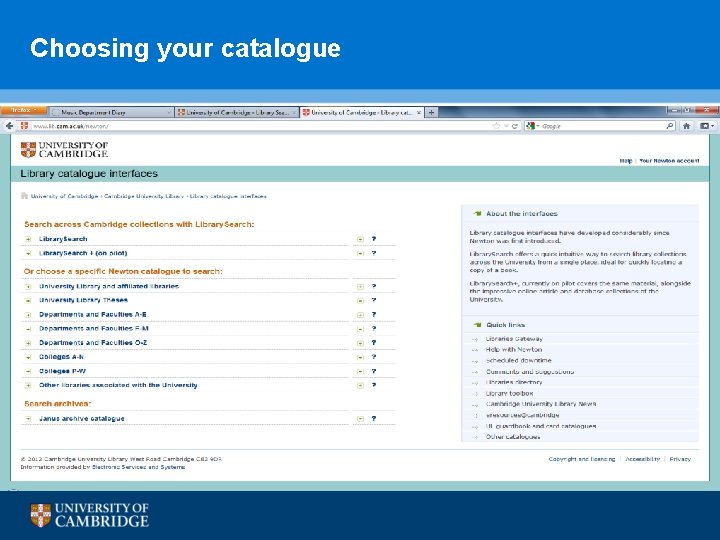Image resolution: width=720 pixels, height=540 pixels.
Task: Click the reload page icon in address bar
Action: point(515,126)
